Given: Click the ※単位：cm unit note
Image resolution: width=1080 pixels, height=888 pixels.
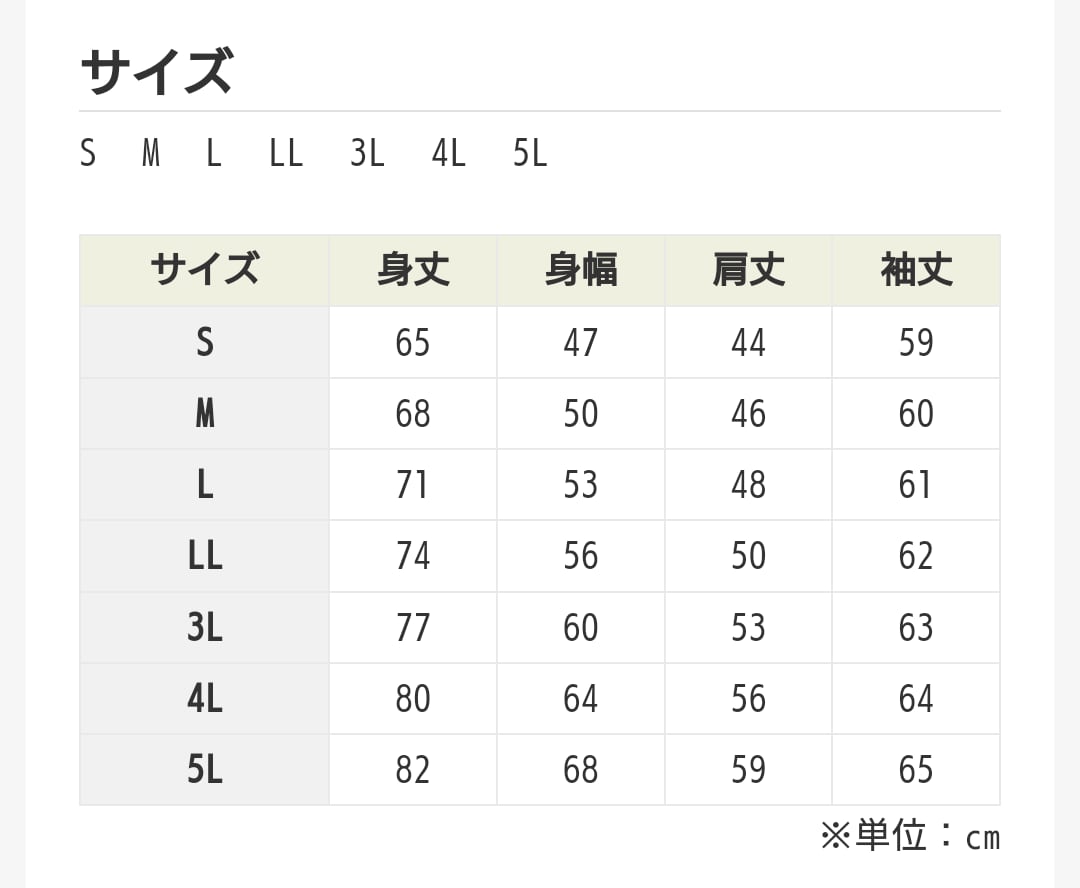Looking at the screenshot, I should click(x=909, y=836).
